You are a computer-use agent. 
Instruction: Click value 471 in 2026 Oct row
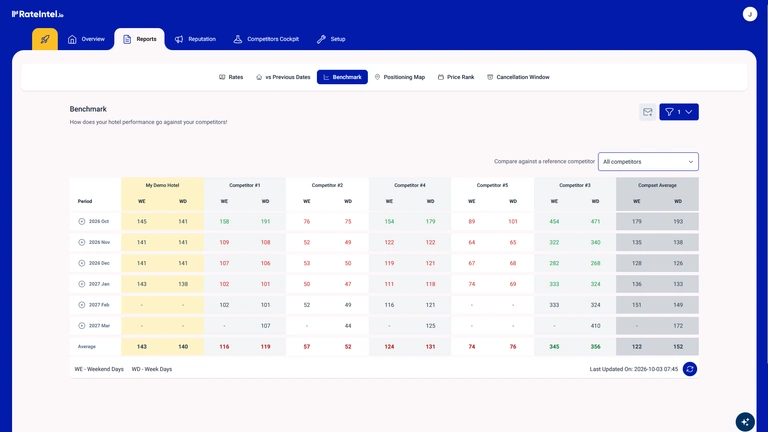[595, 221]
